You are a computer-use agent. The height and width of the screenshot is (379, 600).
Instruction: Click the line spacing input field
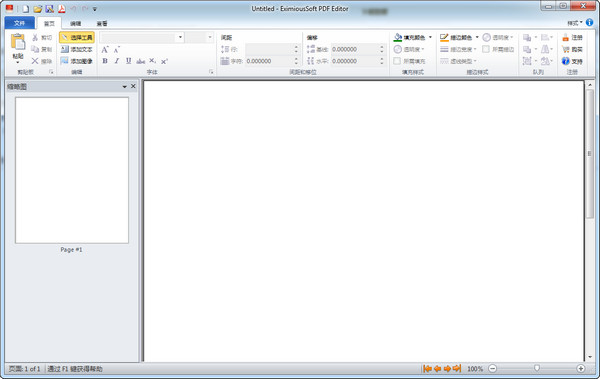tap(269, 49)
